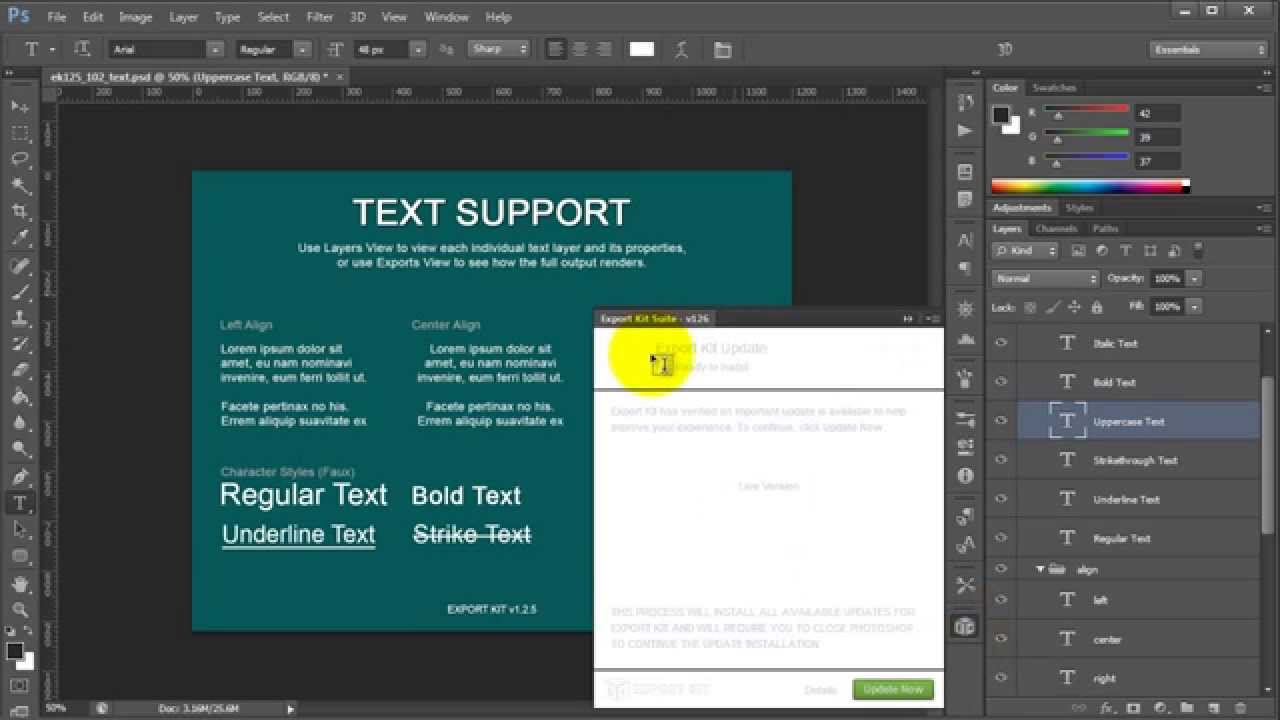Open the Window menu
Screen dimensions: 1280x720
447,17
